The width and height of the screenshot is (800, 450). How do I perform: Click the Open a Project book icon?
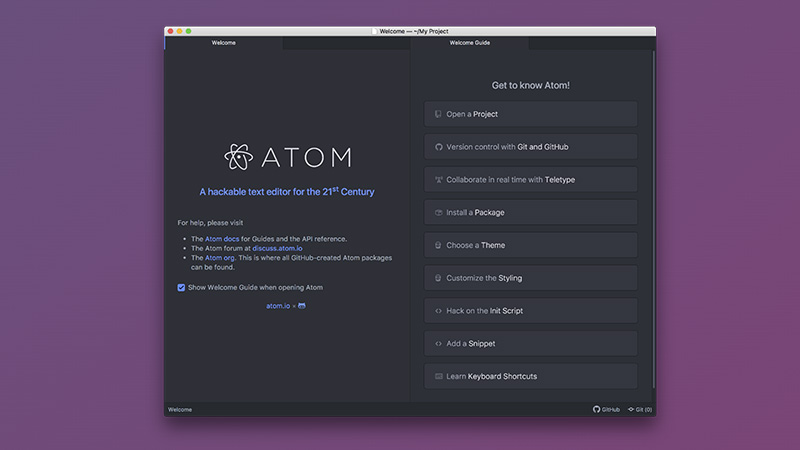tap(438, 114)
